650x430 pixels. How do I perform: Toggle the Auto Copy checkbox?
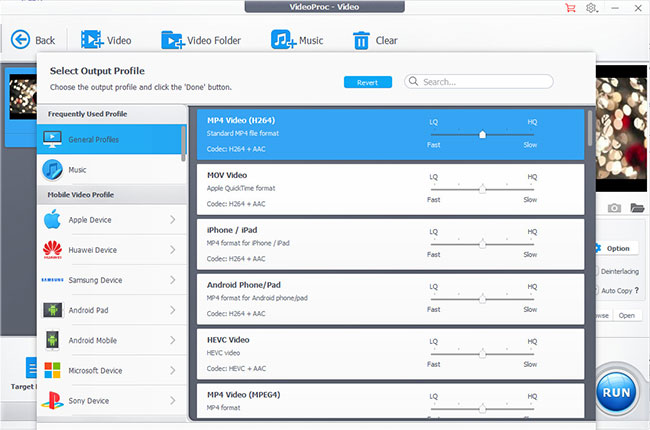[x=596, y=290]
